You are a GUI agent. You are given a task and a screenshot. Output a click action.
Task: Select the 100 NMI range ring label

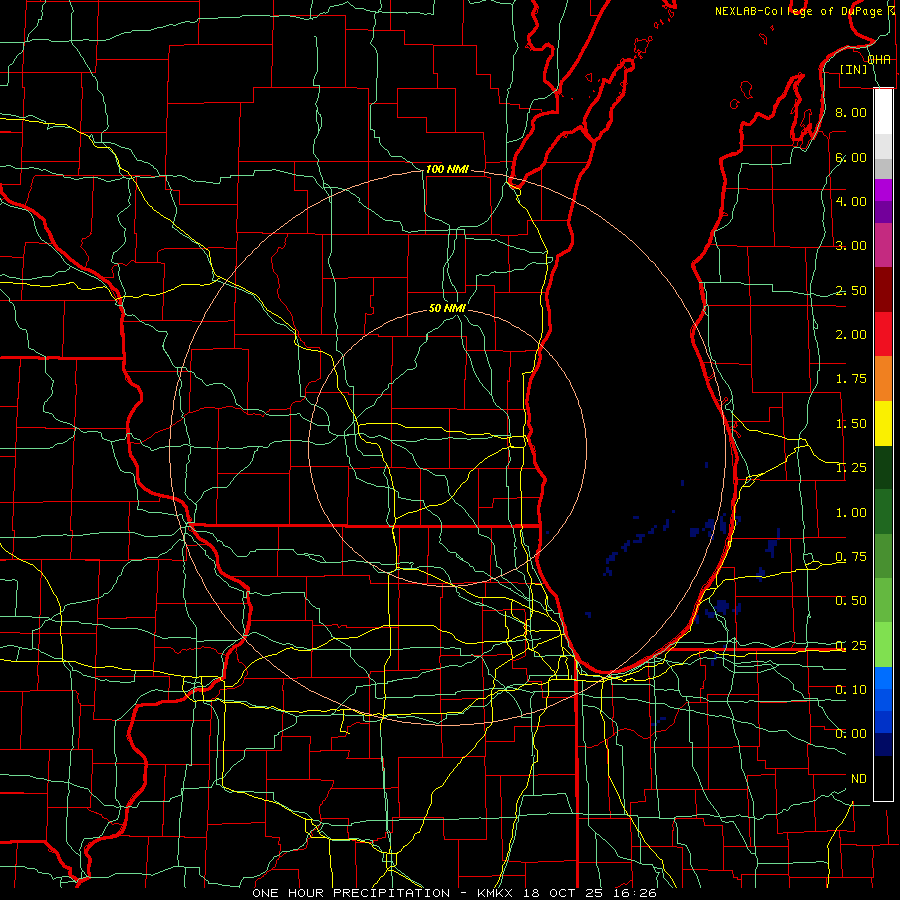tap(447, 169)
